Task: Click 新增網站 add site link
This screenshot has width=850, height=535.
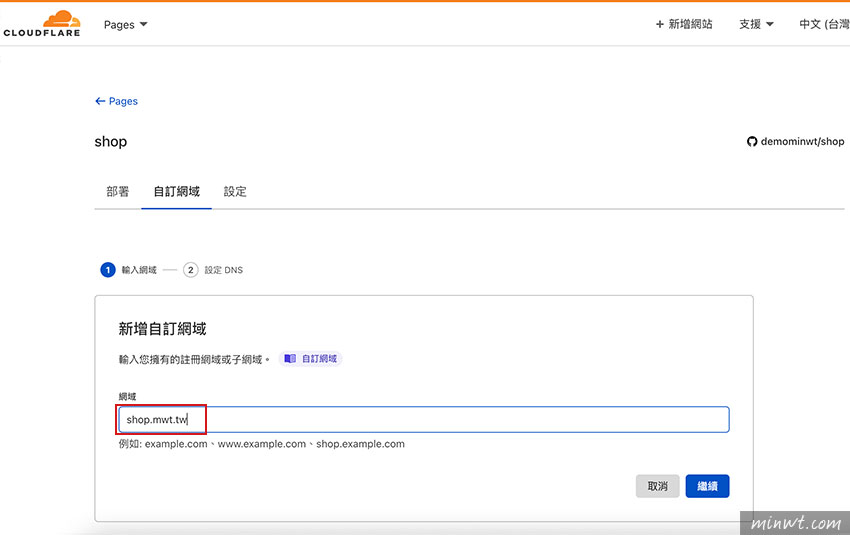Action: point(684,24)
